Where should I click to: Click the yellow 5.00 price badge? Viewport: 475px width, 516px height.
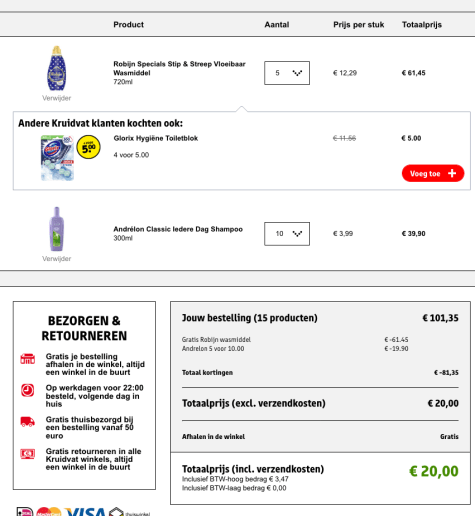click(88, 147)
